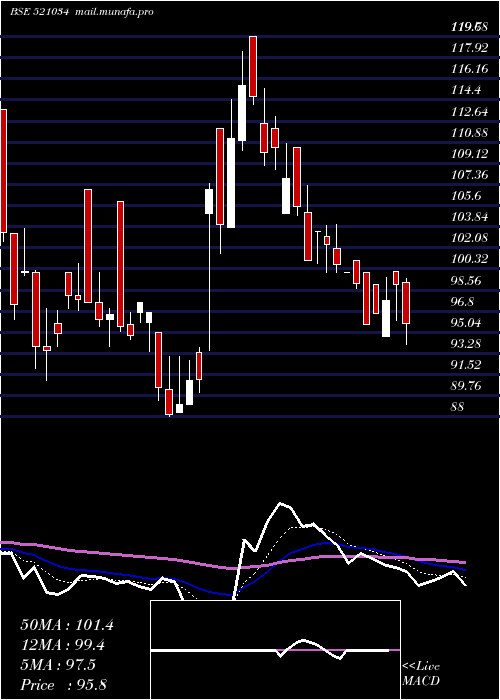Viewport: 500px width, 700px height.
Task: Click the 109.12 price axis label
Action: coord(470,154)
